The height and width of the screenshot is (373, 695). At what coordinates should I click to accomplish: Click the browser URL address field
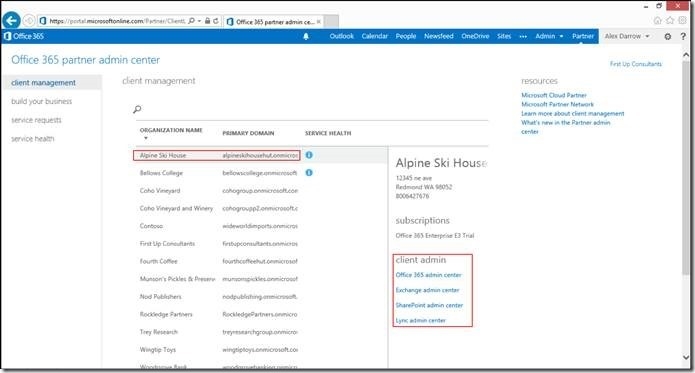[x=117, y=21]
